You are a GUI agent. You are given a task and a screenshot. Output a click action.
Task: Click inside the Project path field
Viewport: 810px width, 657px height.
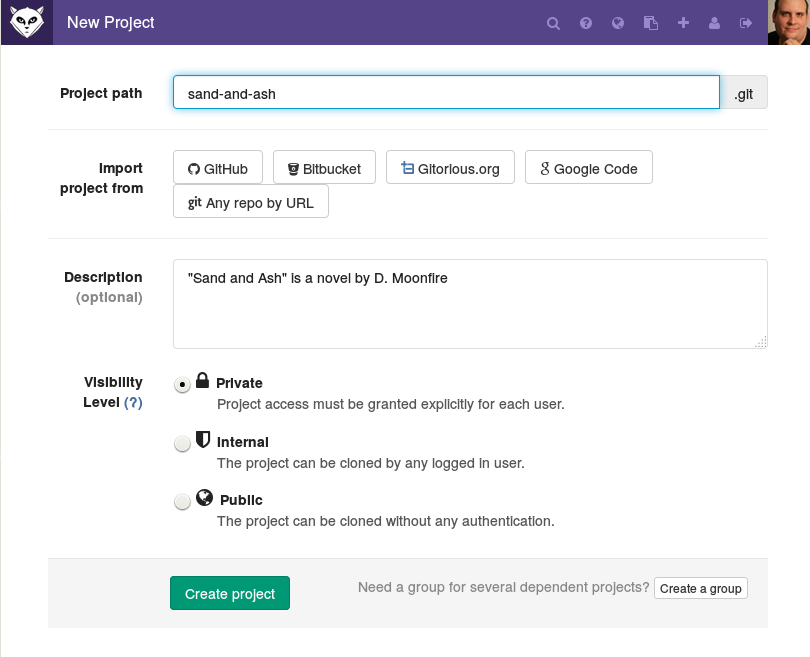446,92
